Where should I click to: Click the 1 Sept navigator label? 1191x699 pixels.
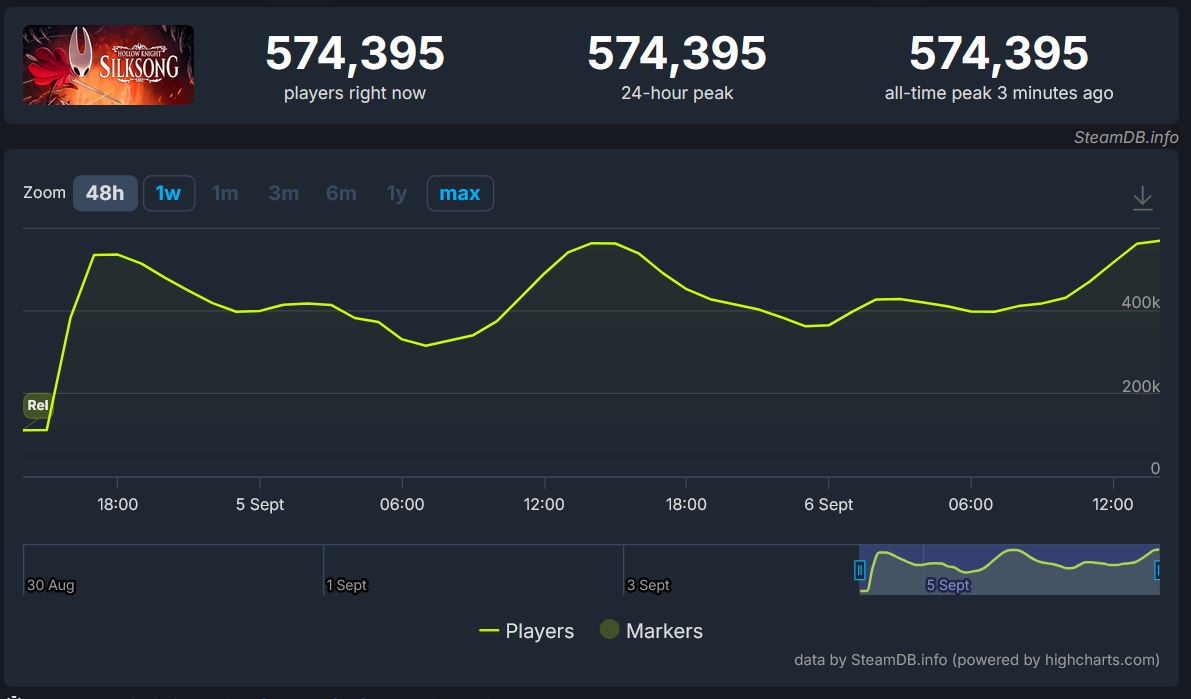coord(346,585)
